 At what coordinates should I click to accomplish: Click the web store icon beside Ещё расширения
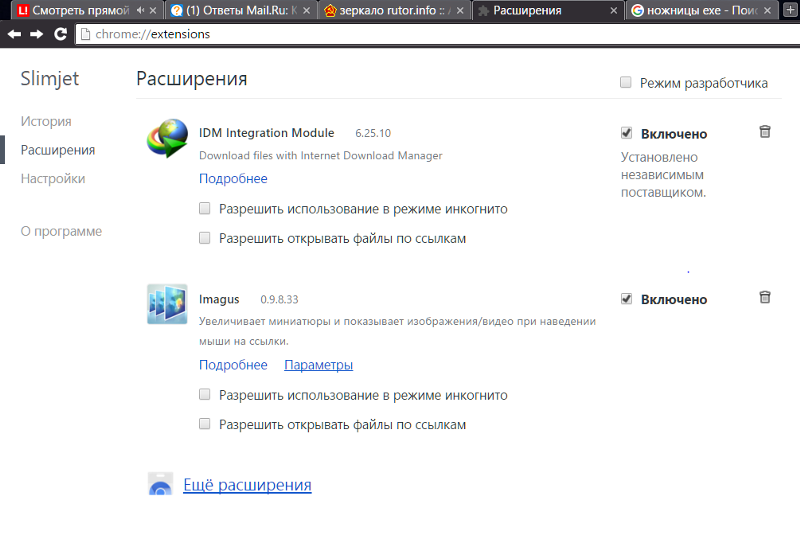pyautogui.click(x=160, y=484)
